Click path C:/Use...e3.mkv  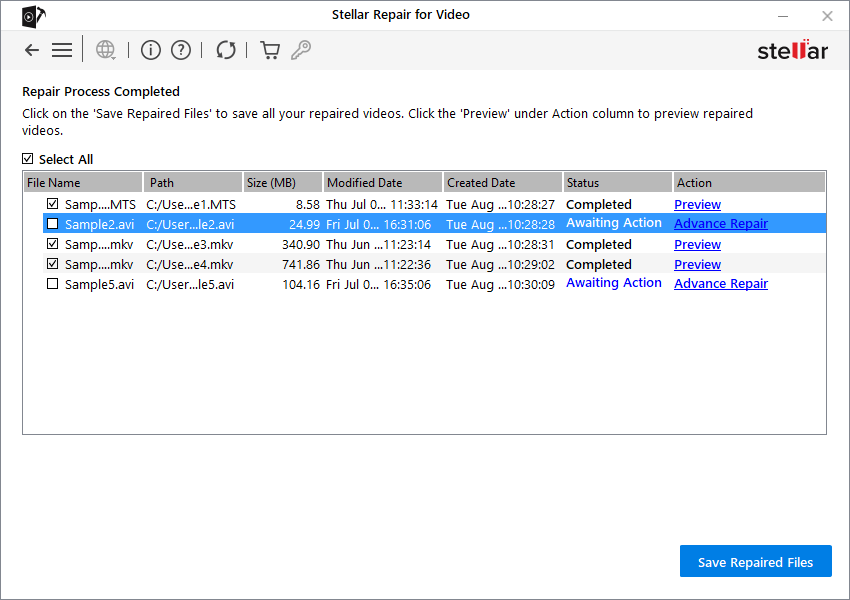click(x=190, y=245)
